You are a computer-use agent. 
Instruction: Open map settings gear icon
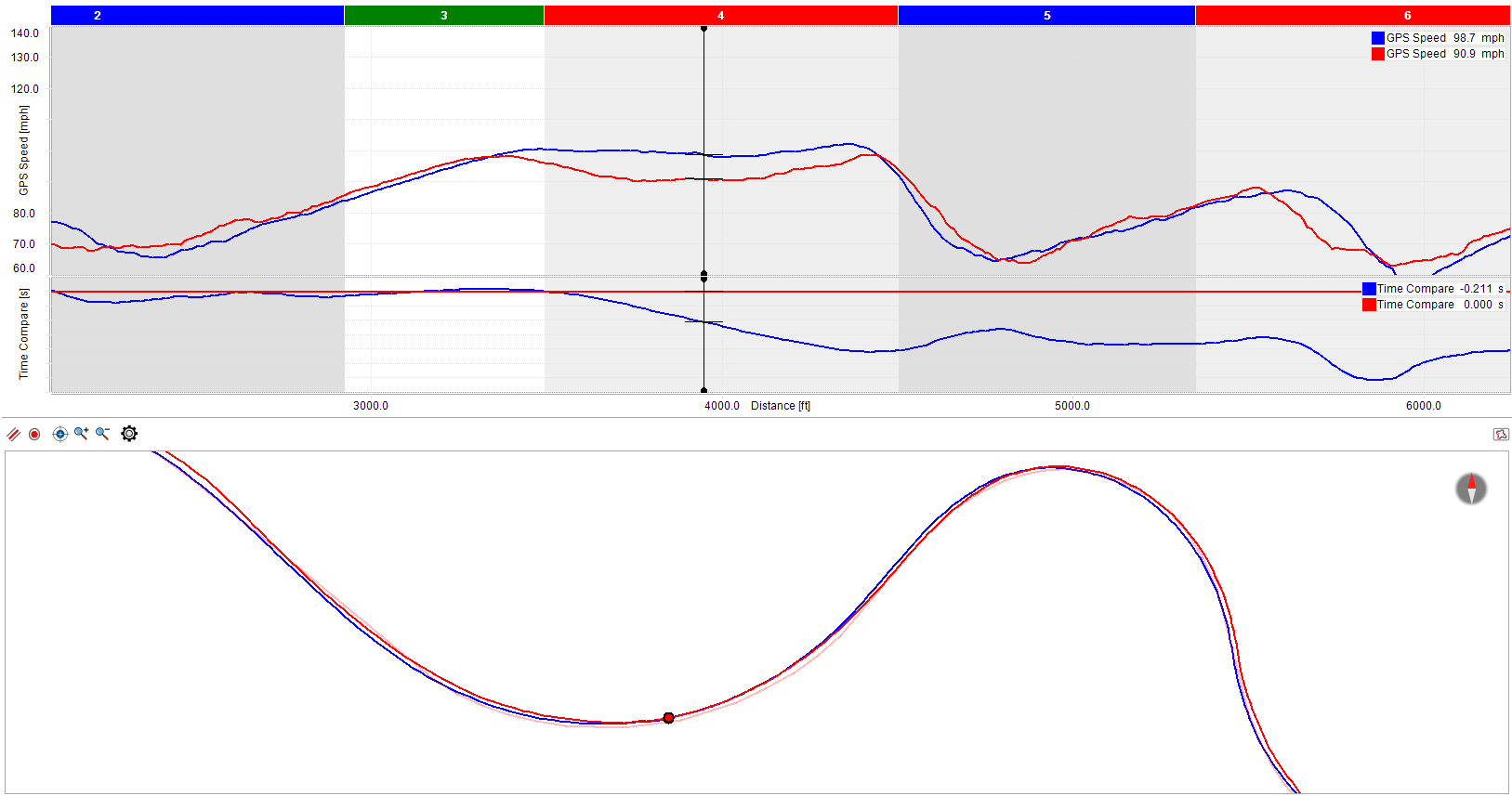[x=129, y=434]
